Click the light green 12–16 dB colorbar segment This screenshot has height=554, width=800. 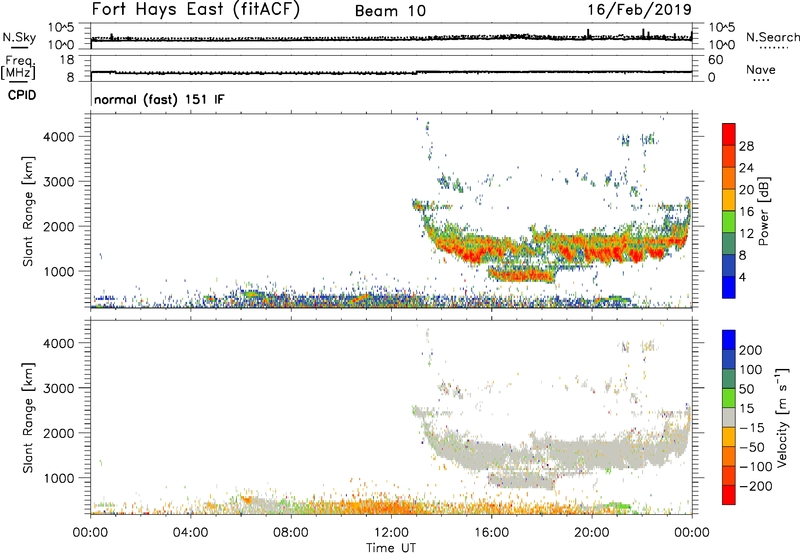coord(729,221)
